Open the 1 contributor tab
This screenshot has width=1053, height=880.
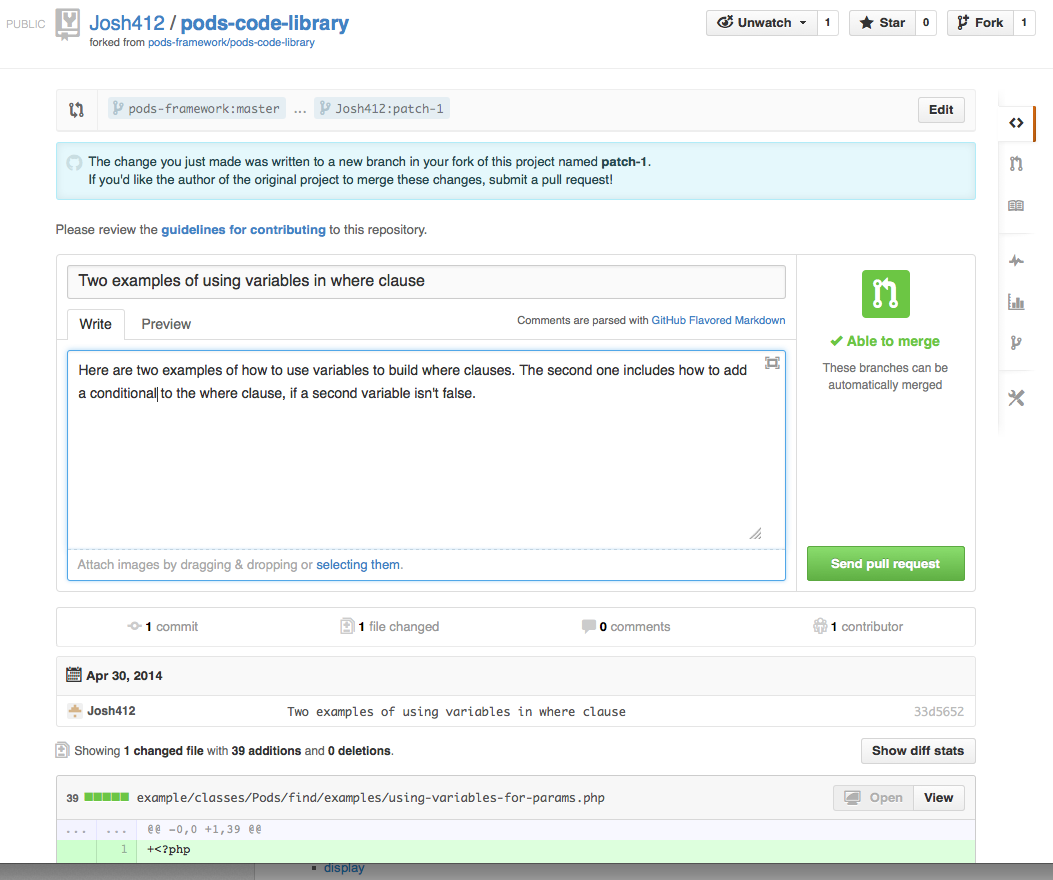pos(858,626)
